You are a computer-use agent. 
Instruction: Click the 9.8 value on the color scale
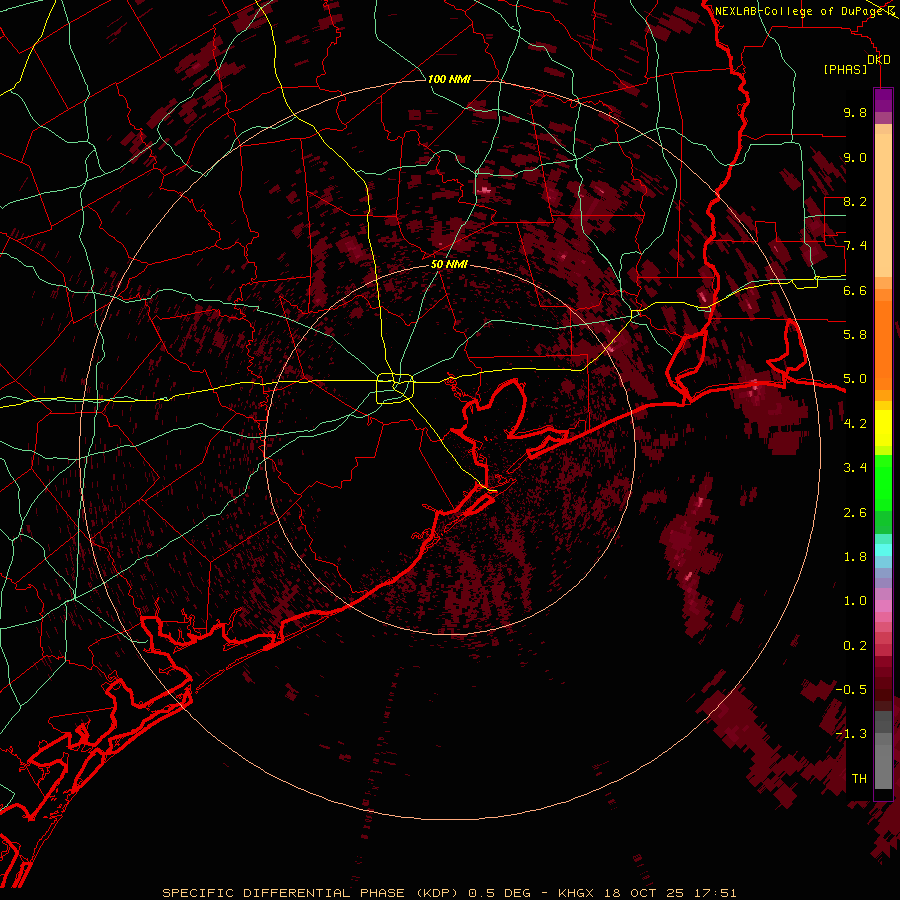[855, 112]
